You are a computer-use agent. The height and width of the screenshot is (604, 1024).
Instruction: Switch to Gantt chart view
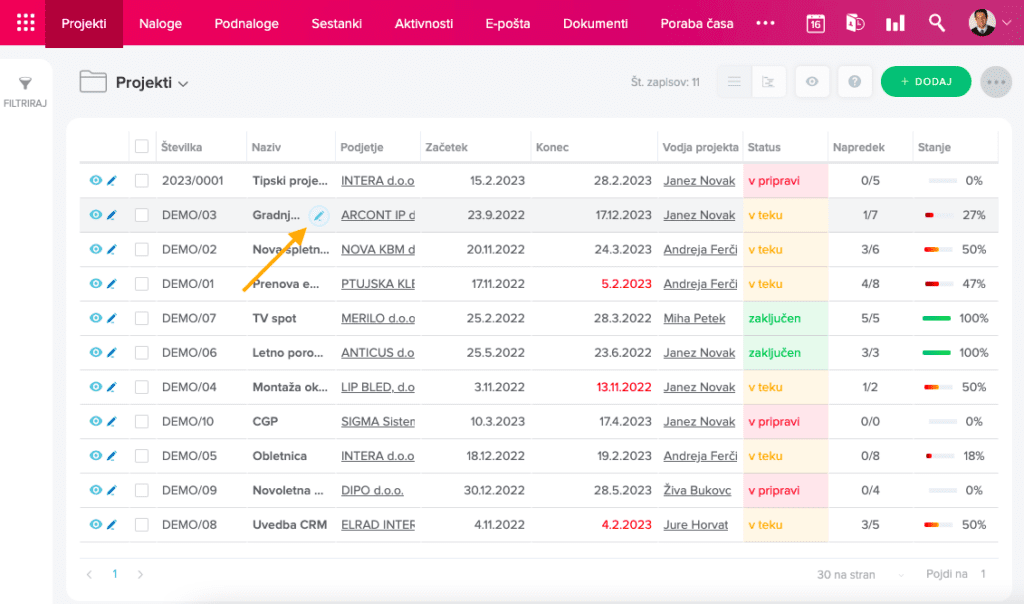pos(768,82)
